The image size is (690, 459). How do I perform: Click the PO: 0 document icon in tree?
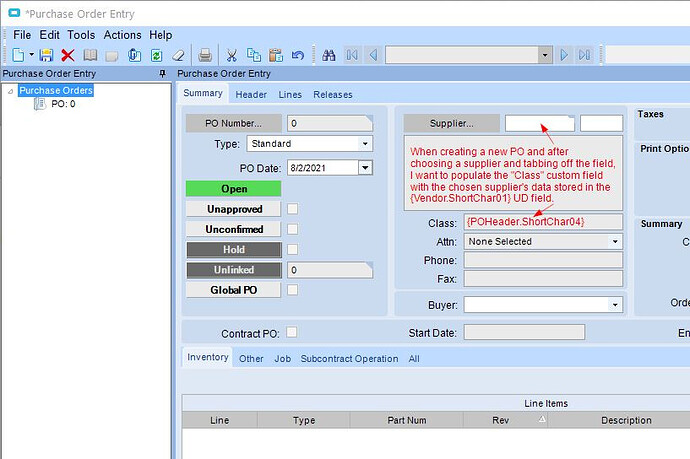pyautogui.click(x=40, y=104)
